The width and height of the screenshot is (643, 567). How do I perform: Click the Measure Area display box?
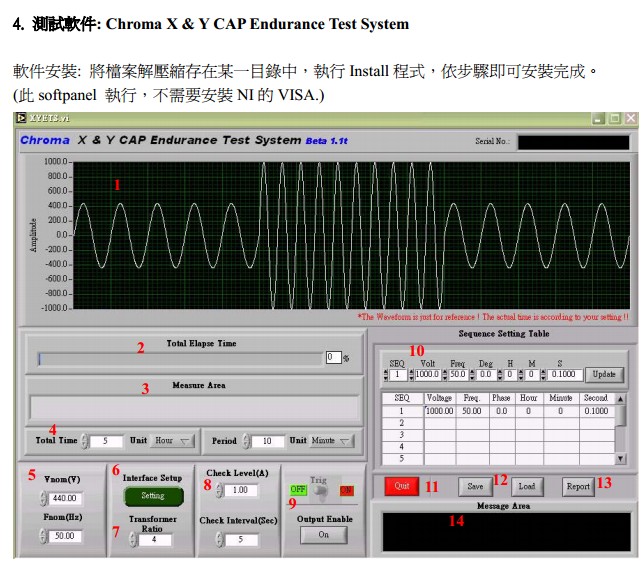[x=194, y=407]
